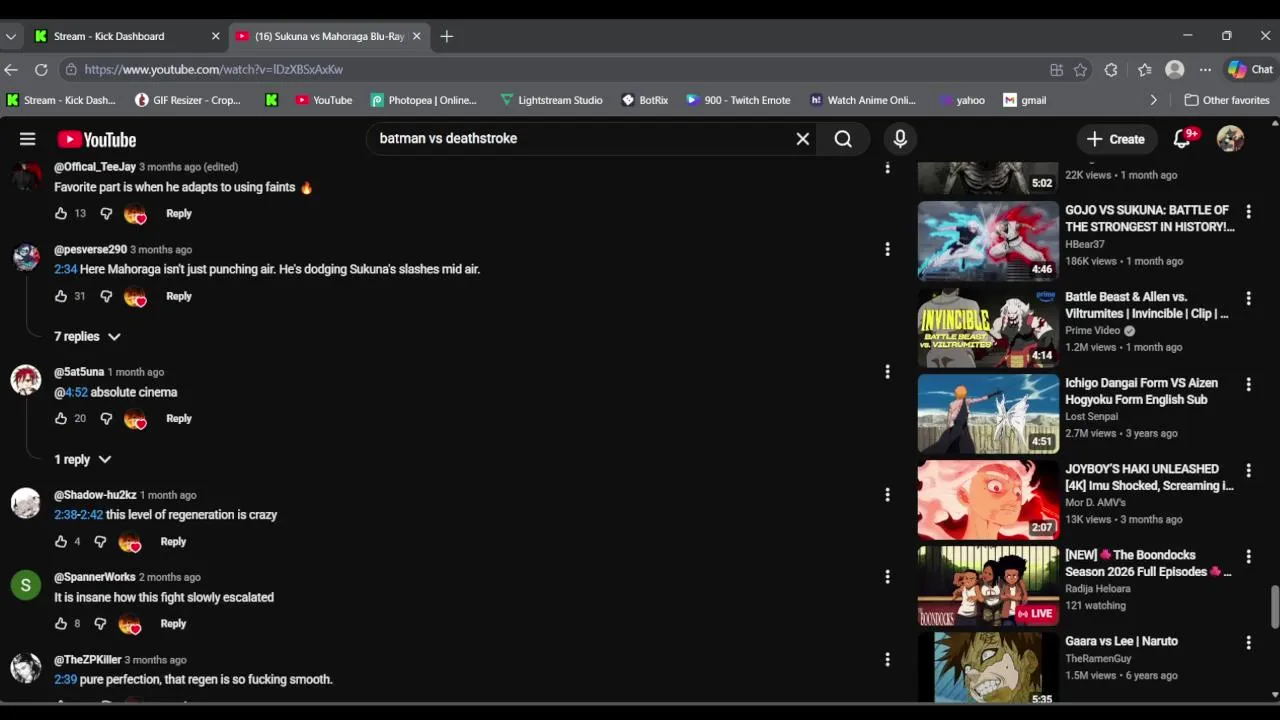Open more options for Boondocks live video
This screenshot has height=720, width=1280.
1248,557
